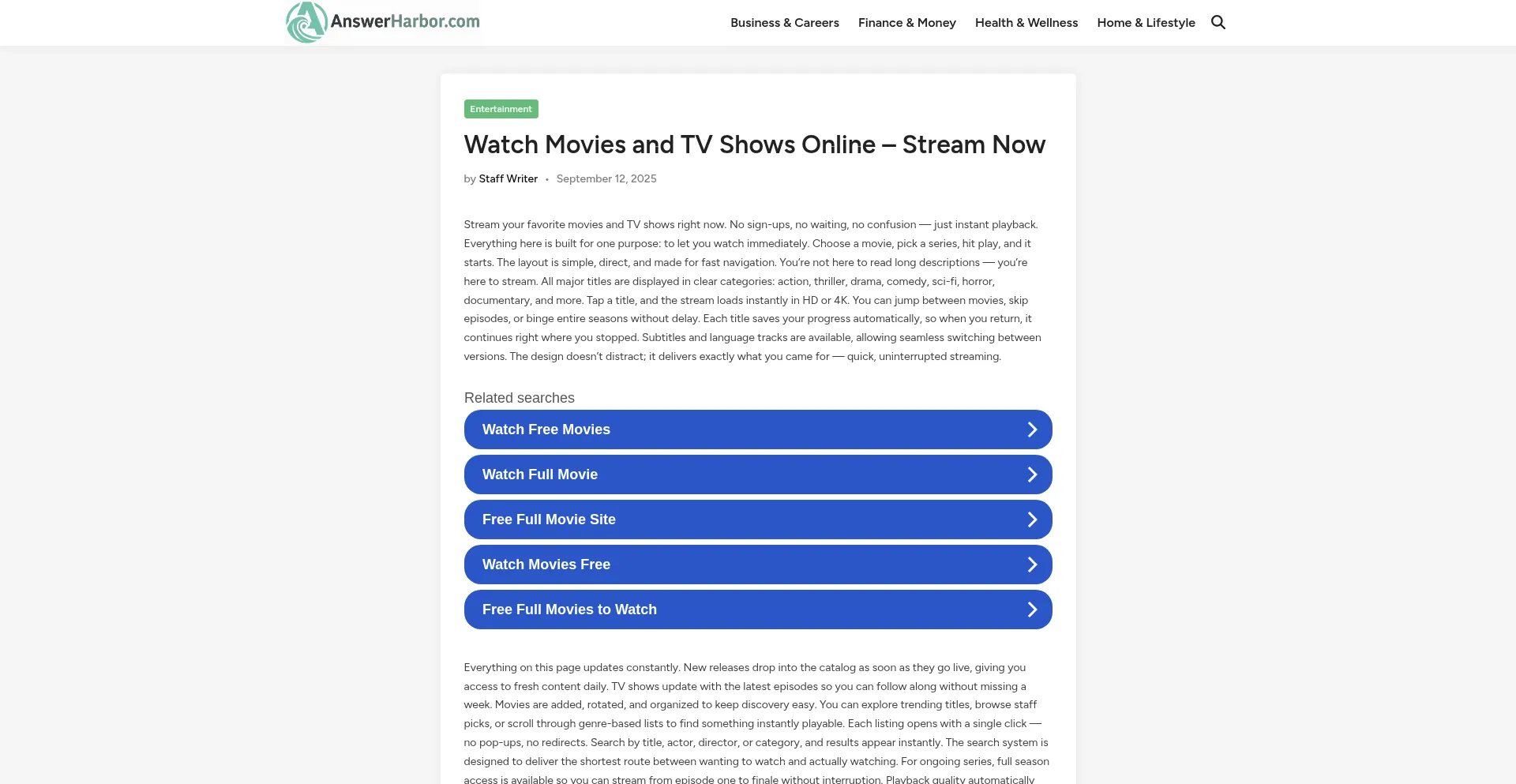
Task: Open the search using the magnifier icon
Action: click(x=1218, y=22)
